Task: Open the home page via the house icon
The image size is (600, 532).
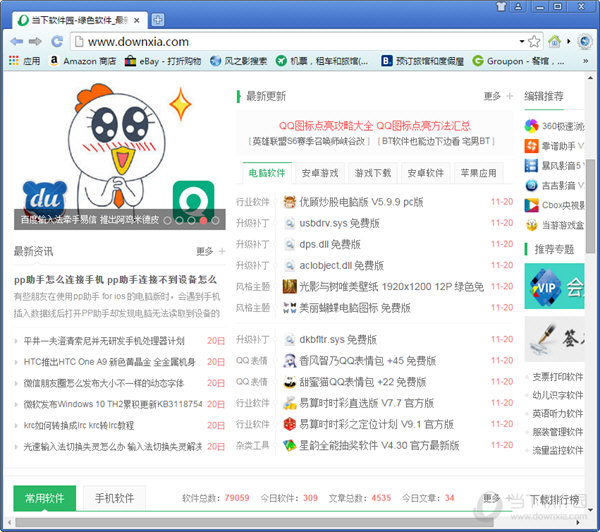Action: pyautogui.click(x=554, y=41)
